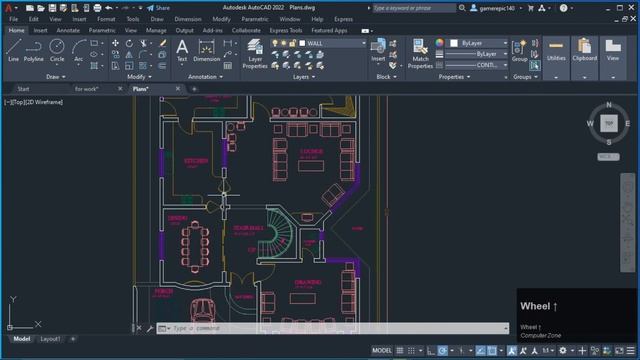The image size is (640, 360).
Task: Select the Dimension tool
Action: [207, 50]
